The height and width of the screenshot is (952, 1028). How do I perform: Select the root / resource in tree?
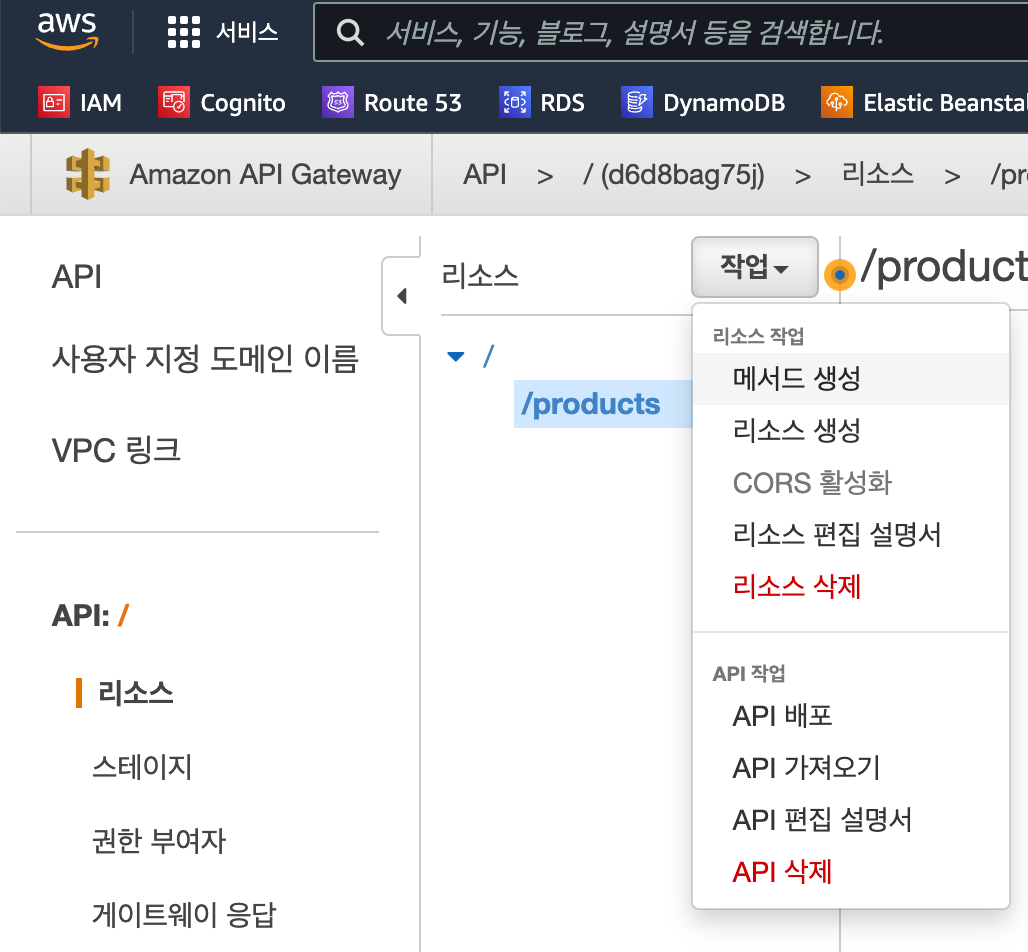tap(488, 357)
